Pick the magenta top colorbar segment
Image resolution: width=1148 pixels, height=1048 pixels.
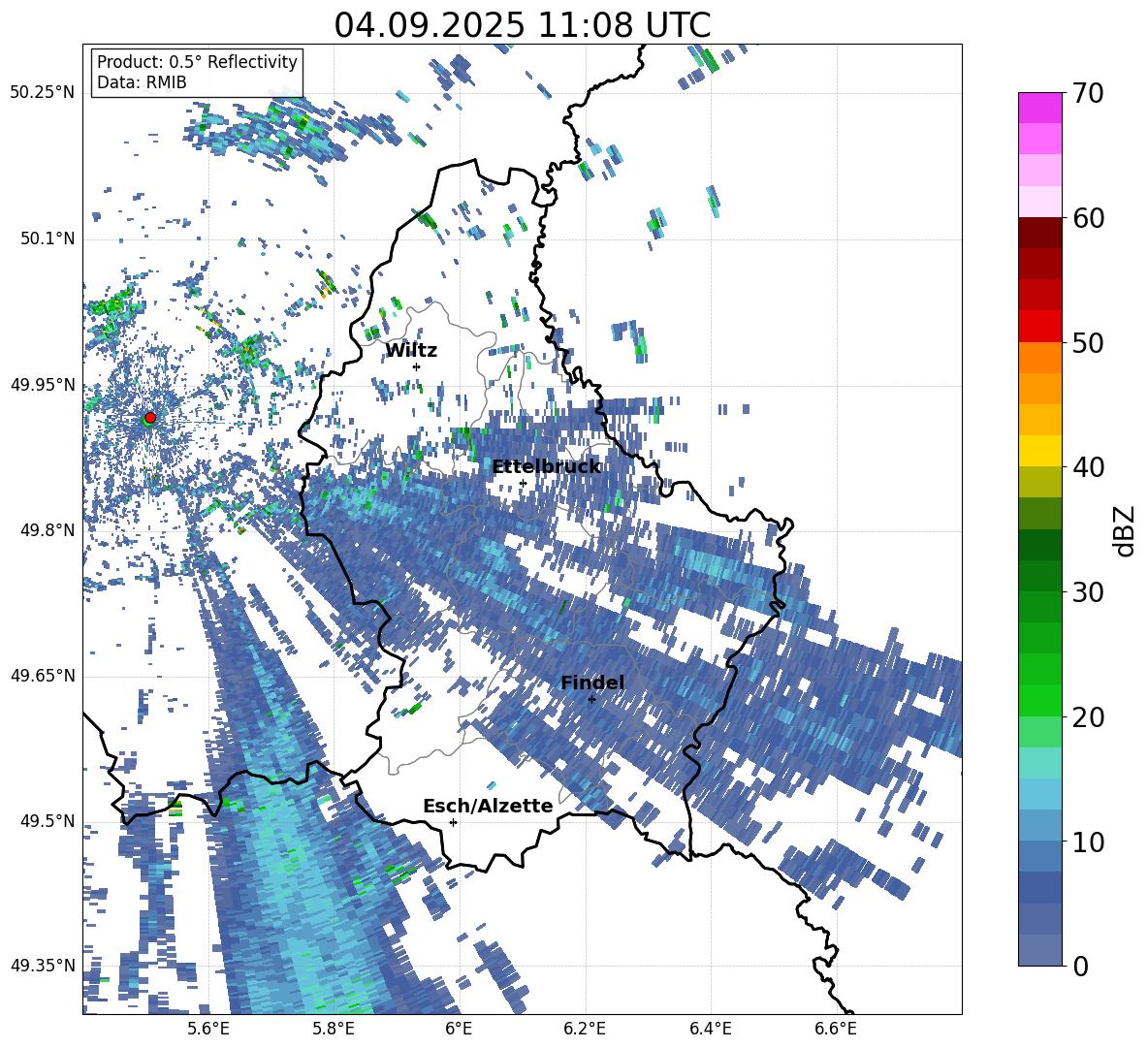click(1039, 109)
